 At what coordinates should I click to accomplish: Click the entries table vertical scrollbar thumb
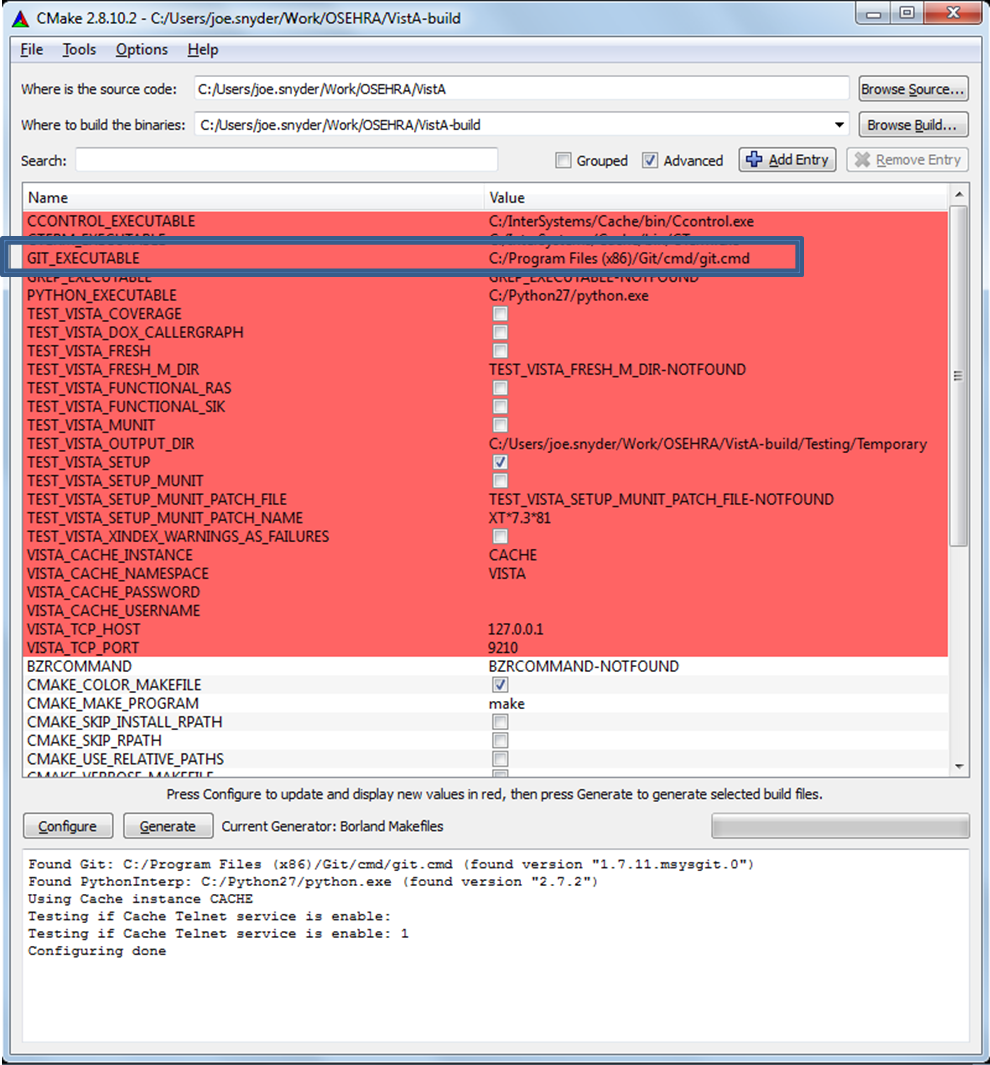click(x=960, y=375)
